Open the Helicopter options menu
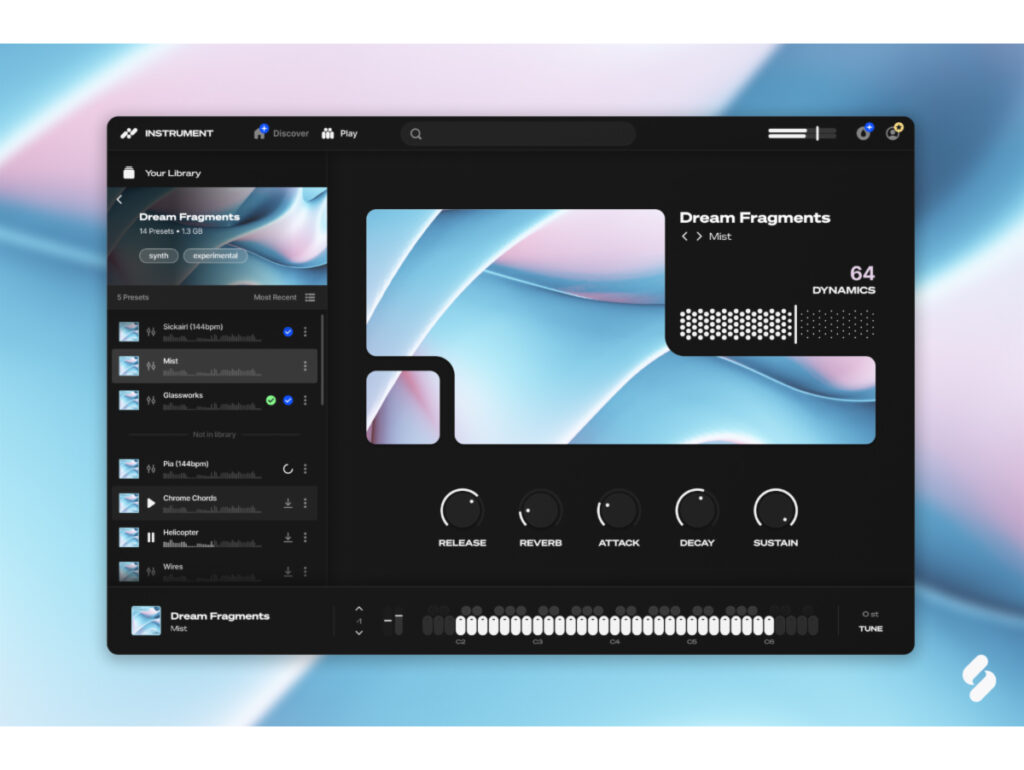Image resolution: width=1024 pixels, height=770 pixels. pyautogui.click(x=305, y=537)
